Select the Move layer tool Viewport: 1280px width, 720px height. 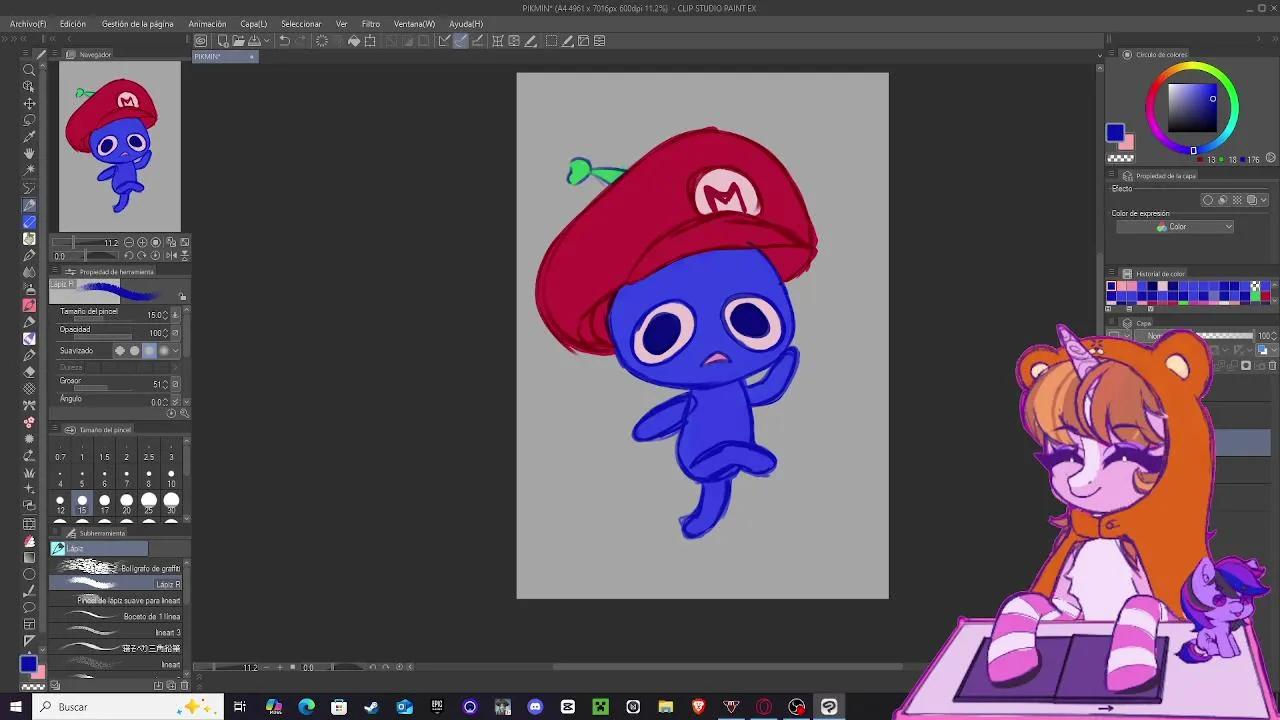[x=29, y=103]
